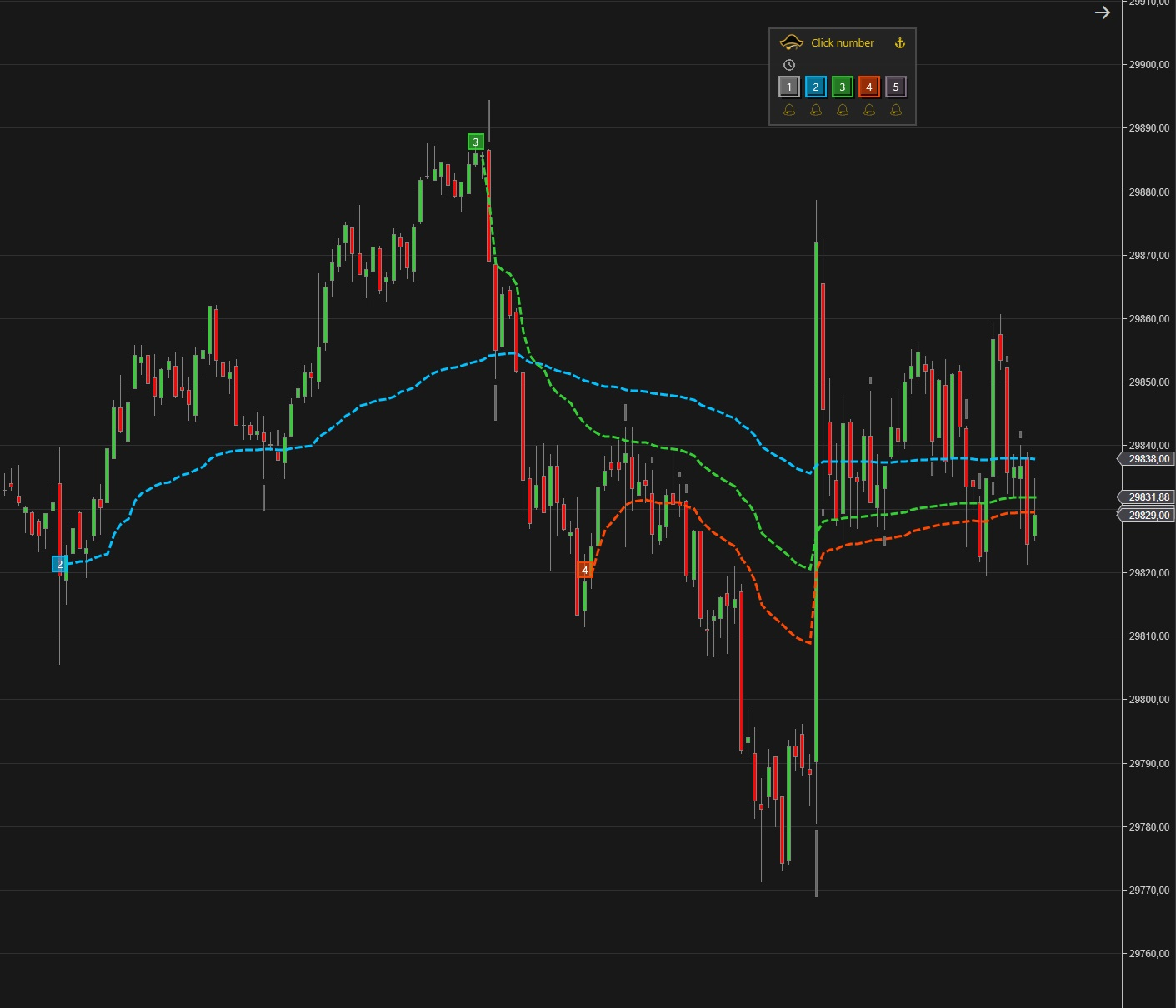Click the 29790,00 axis value
This screenshot has width=1176, height=1008.
pyautogui.click(x=1149, y=764)
